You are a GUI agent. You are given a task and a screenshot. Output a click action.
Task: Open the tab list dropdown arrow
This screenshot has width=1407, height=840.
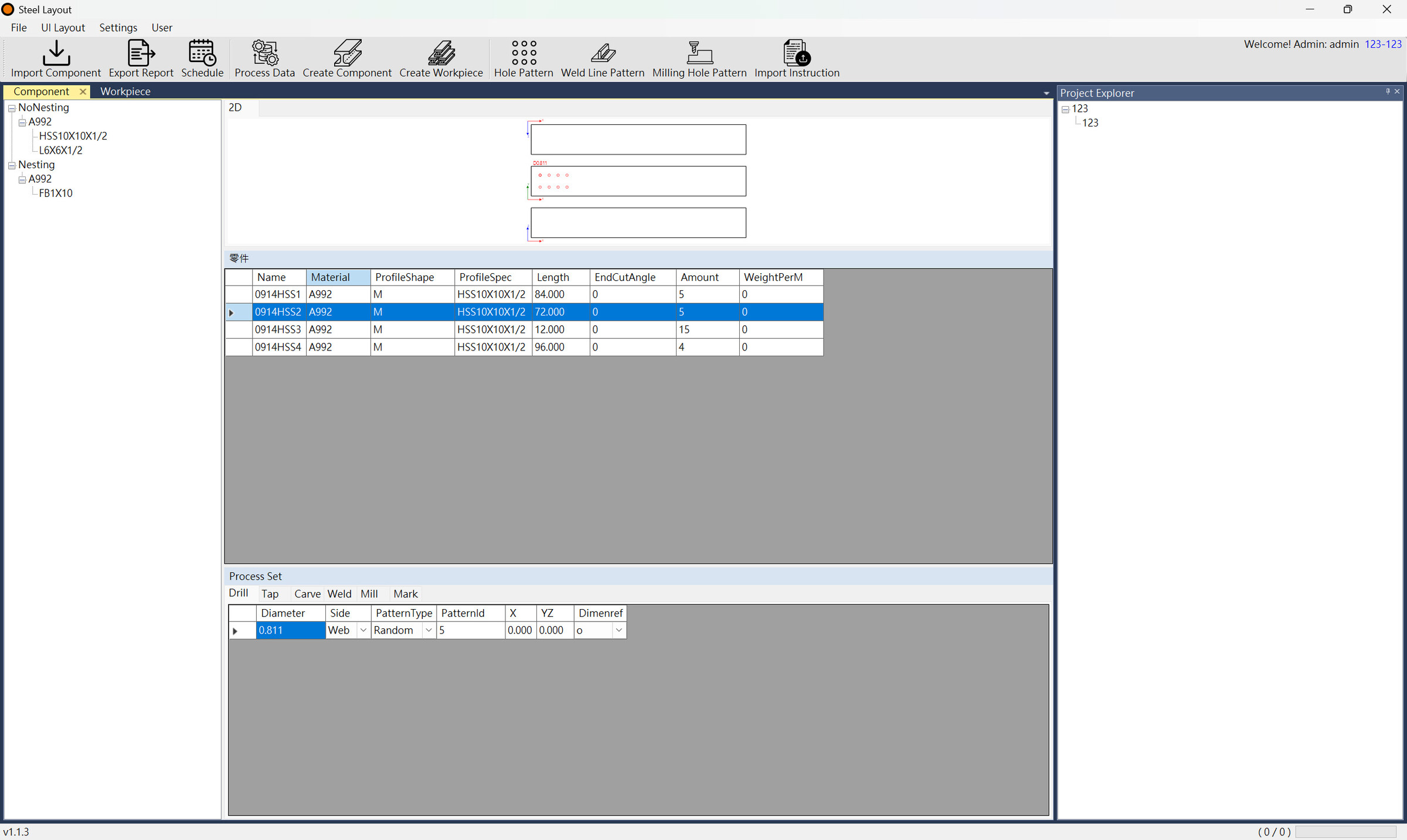click(x=1046, y=93)
